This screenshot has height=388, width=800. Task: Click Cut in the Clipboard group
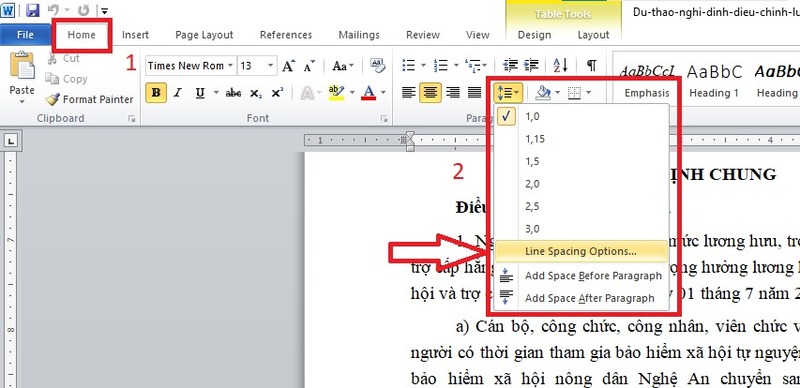(63, 59)
